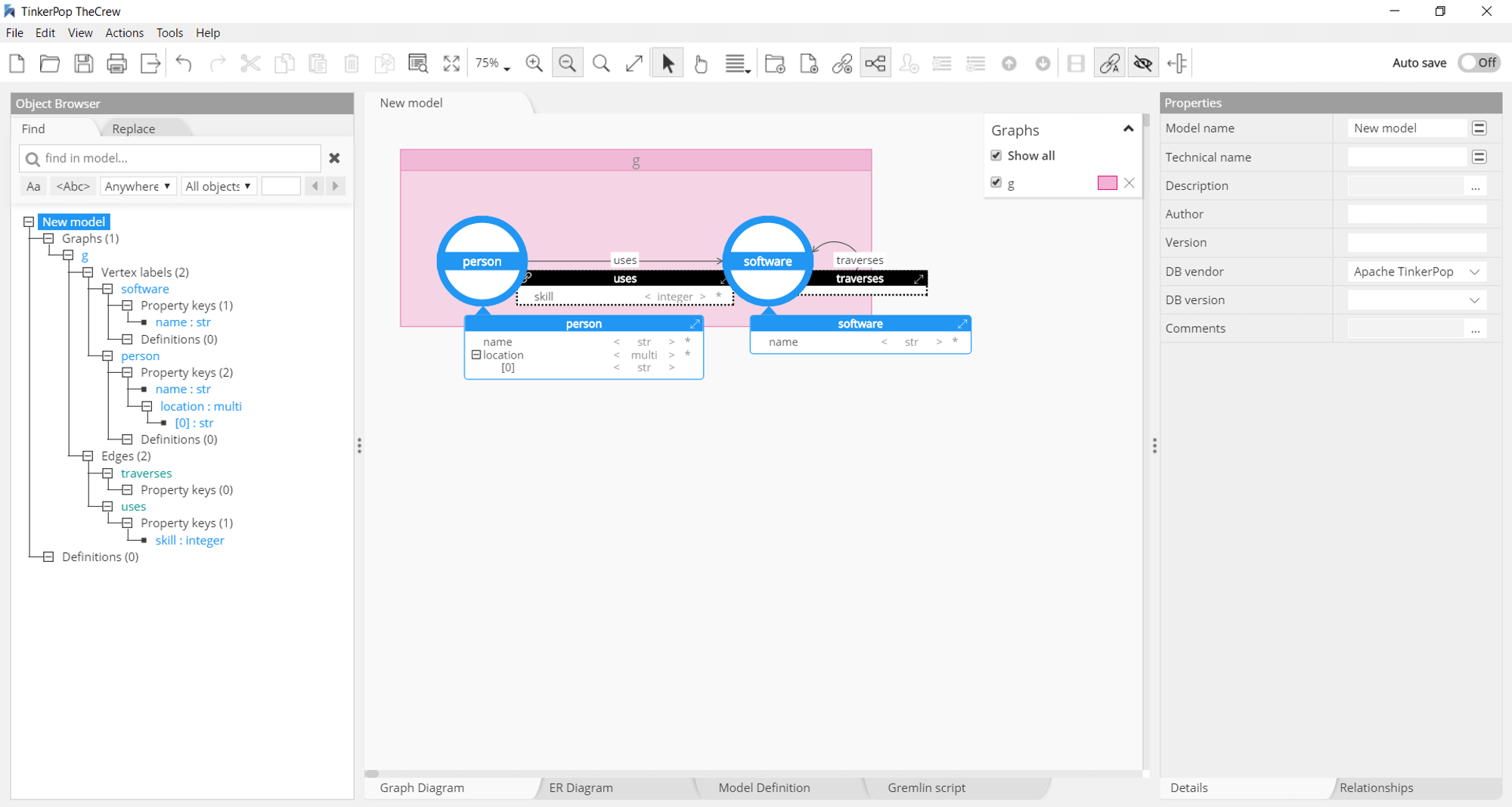Save the model with the floppy disk icon

coord(83,64)
